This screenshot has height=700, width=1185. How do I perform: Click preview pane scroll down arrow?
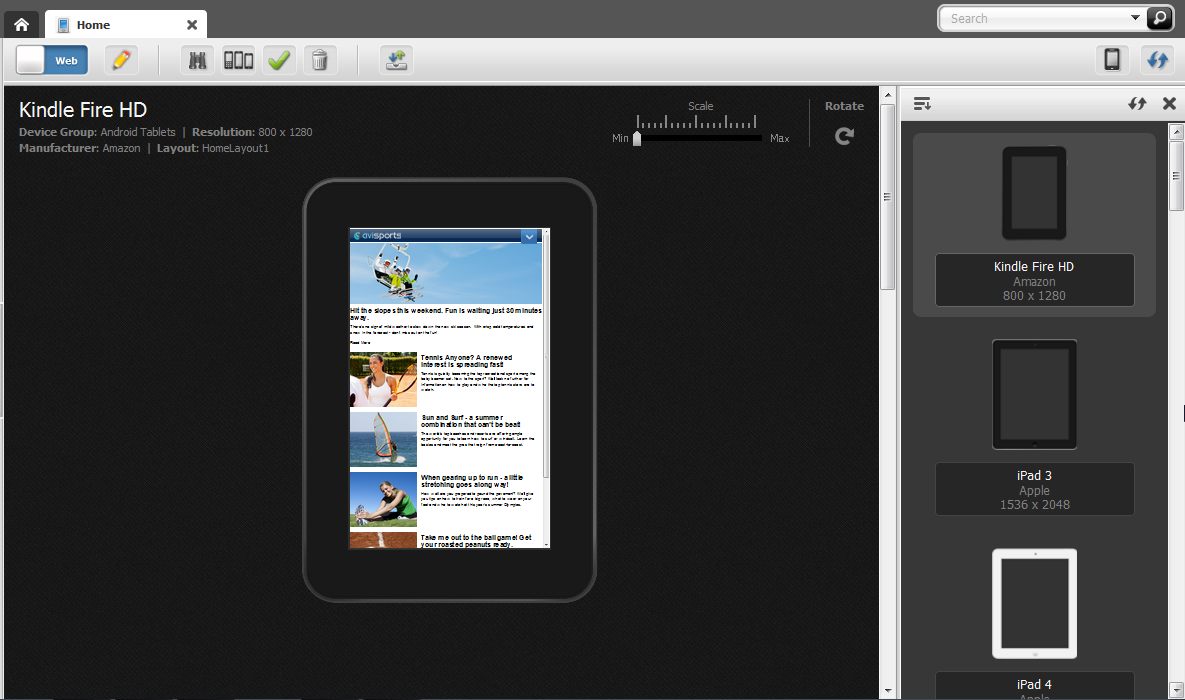click(x=888, y=690)
